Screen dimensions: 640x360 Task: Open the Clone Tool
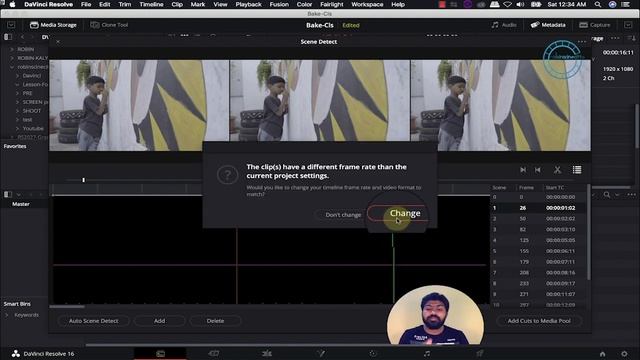(x=109, y=25)
